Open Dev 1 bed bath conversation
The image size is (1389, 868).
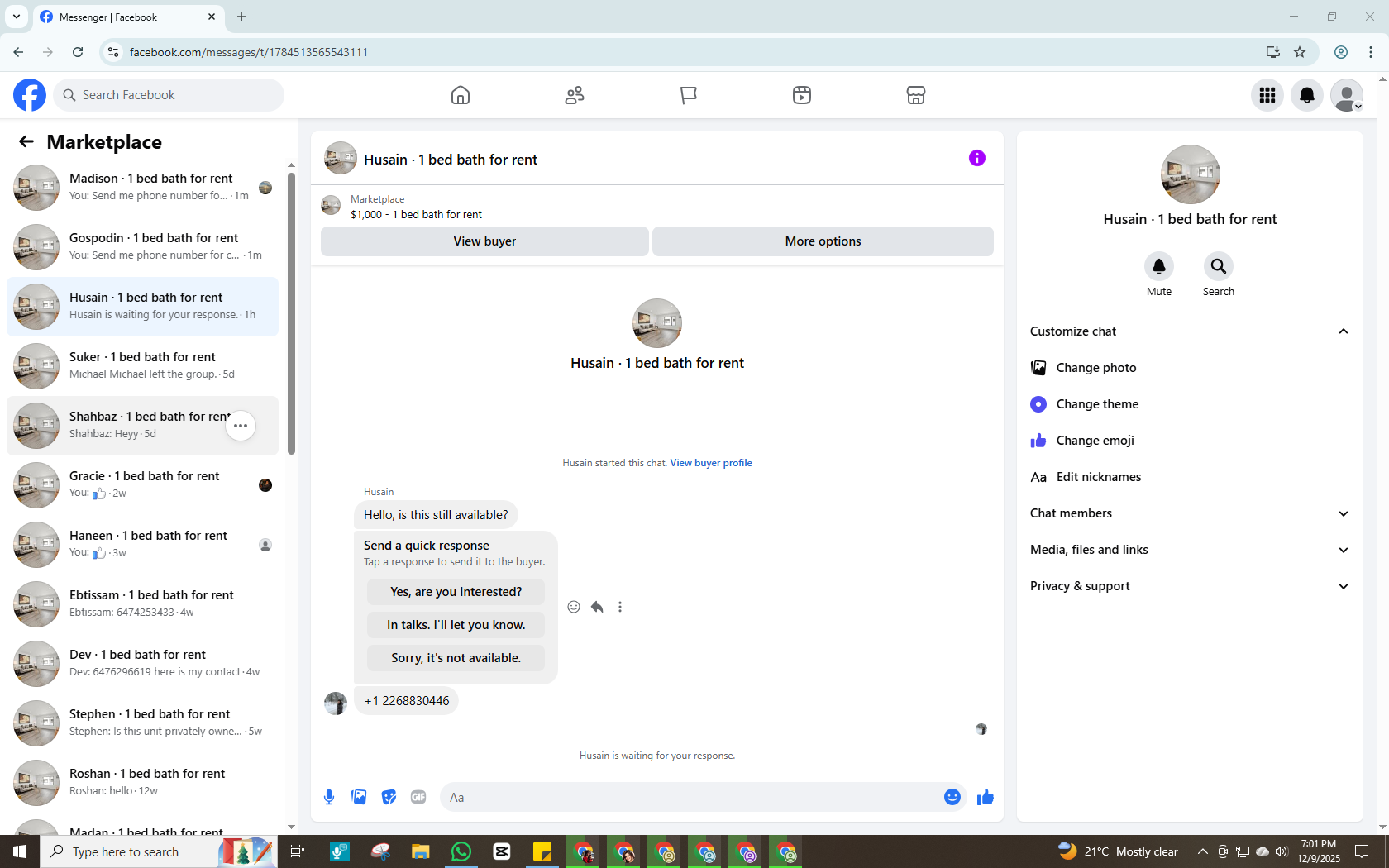pos(142,664)
